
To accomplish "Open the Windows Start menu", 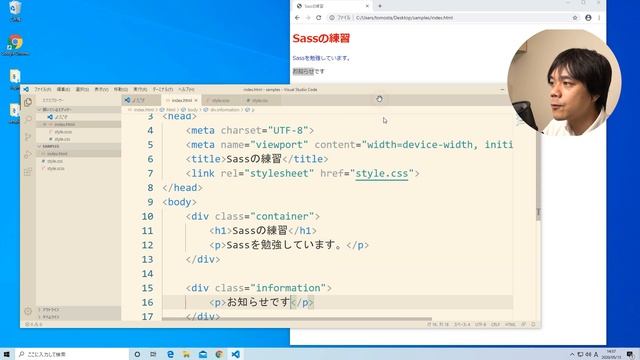I will click(x=7, y=354).
